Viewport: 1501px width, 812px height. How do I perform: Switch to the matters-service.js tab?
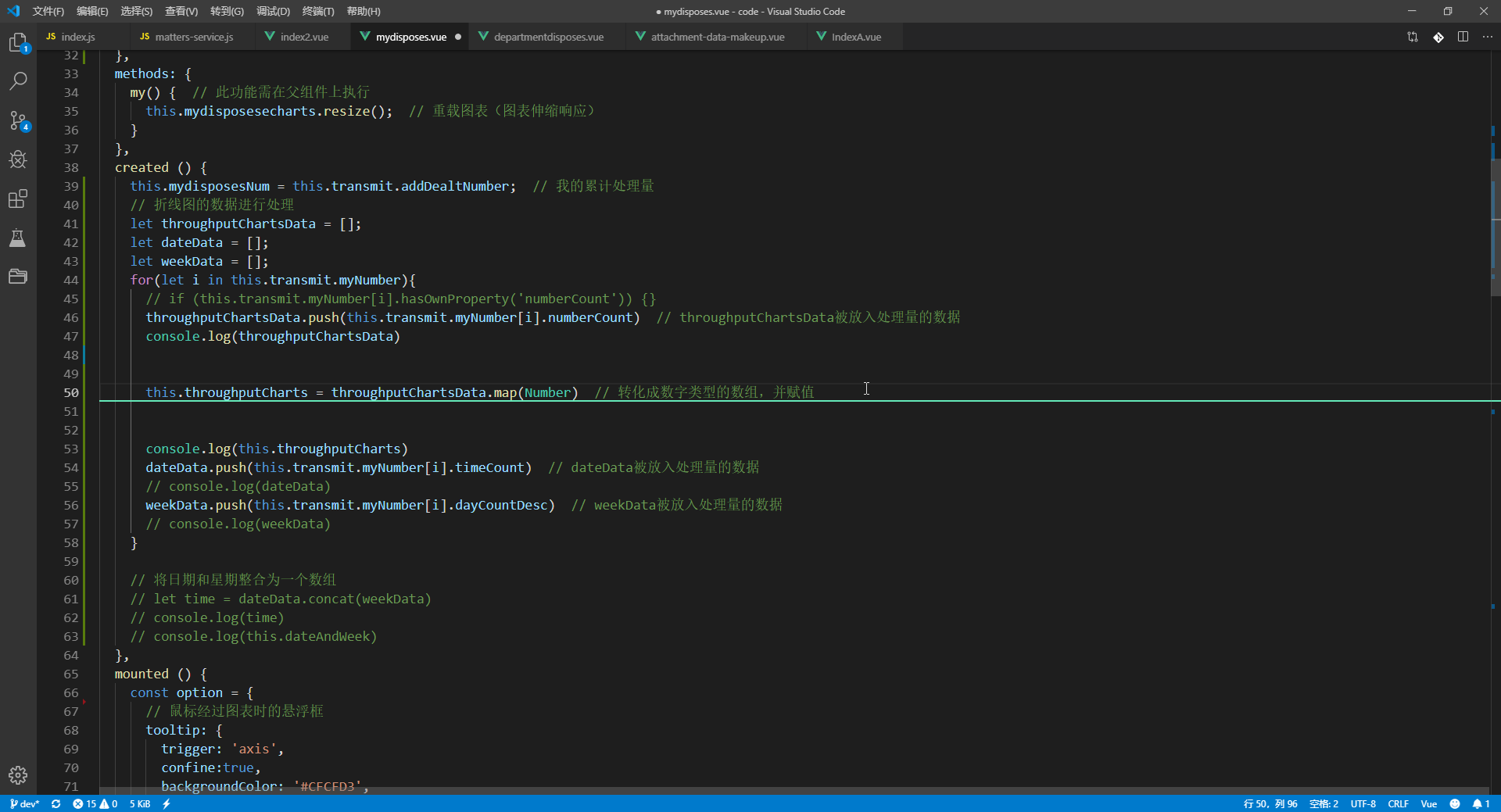pyautogui.click(x=194, y=37)
